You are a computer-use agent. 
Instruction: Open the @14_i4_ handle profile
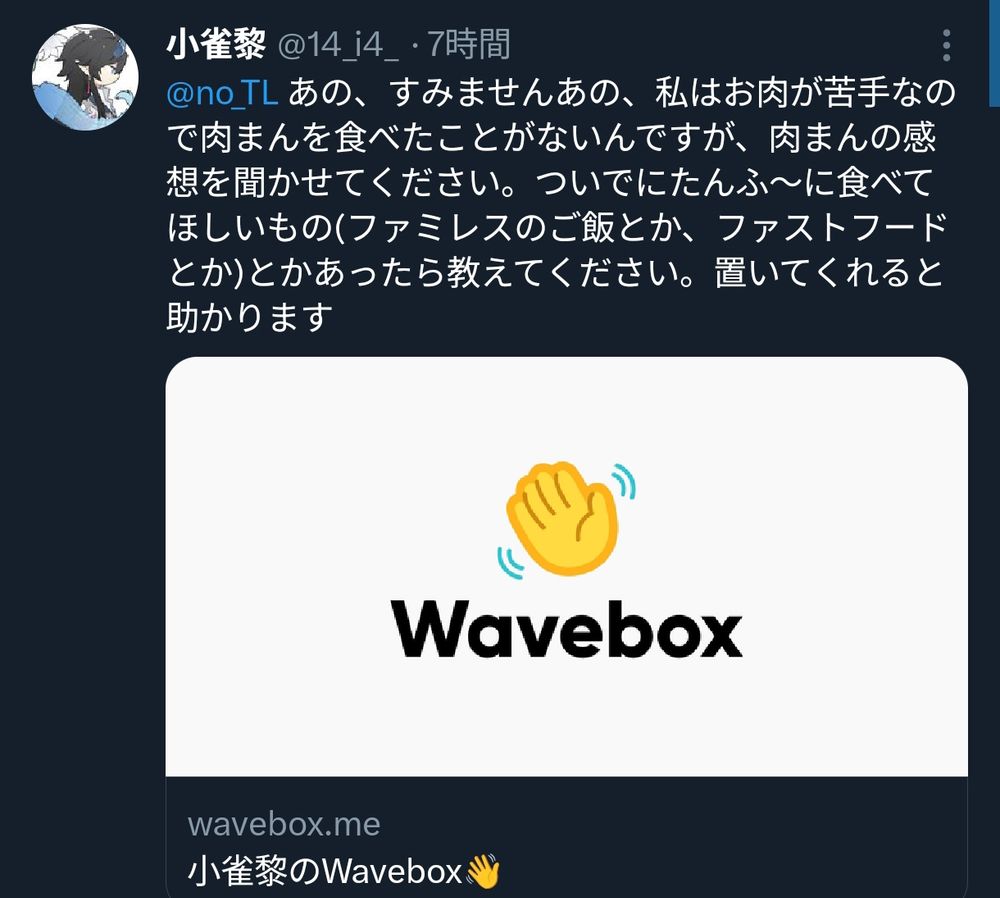(x=338, y=45)
